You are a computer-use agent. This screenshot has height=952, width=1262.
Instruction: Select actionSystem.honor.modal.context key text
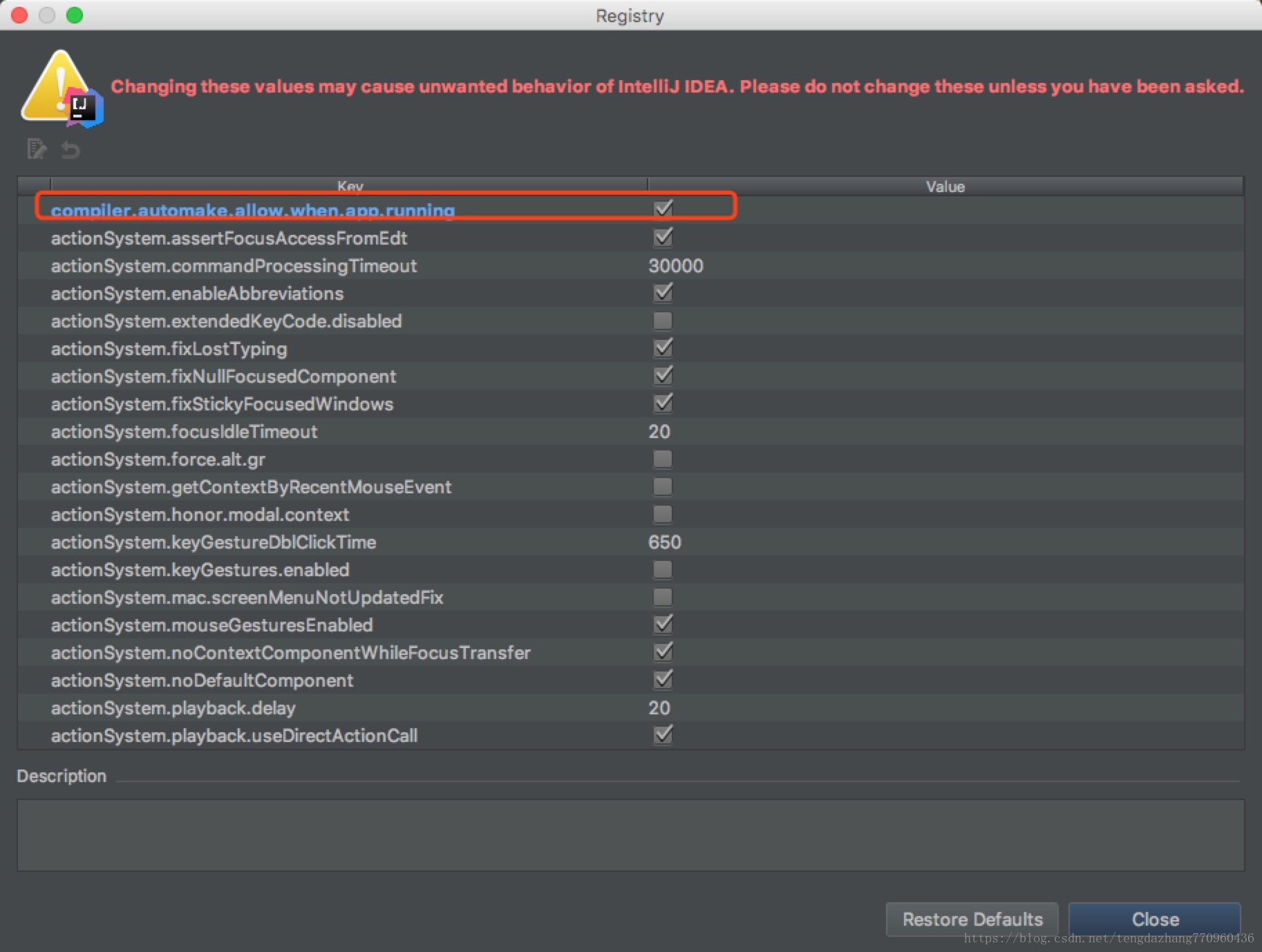pos(200,515)
